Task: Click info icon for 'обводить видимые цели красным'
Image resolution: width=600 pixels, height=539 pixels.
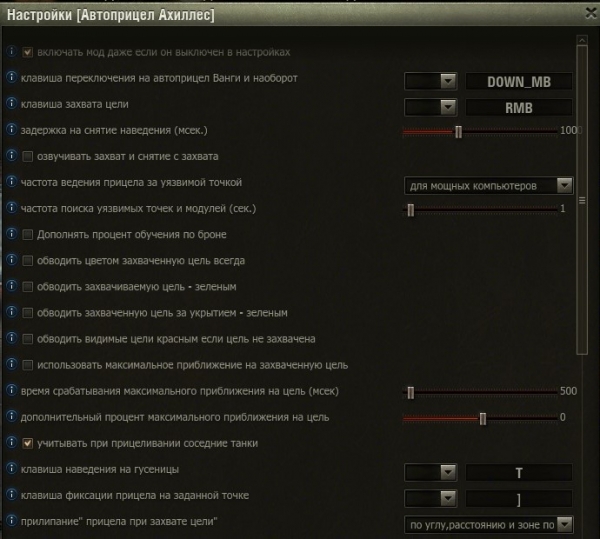Action: [11, 338]
